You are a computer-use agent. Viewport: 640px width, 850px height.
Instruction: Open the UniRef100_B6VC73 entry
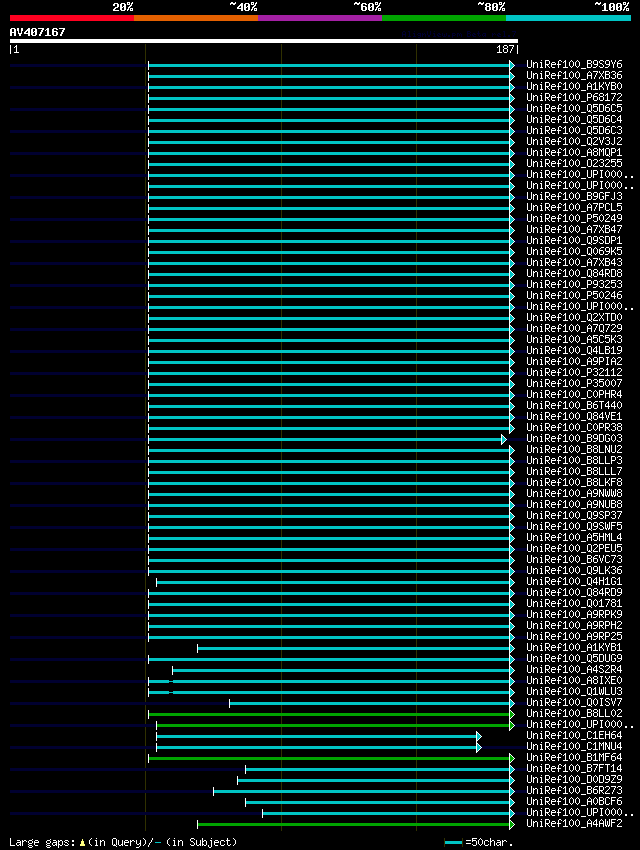pos(574,559)
